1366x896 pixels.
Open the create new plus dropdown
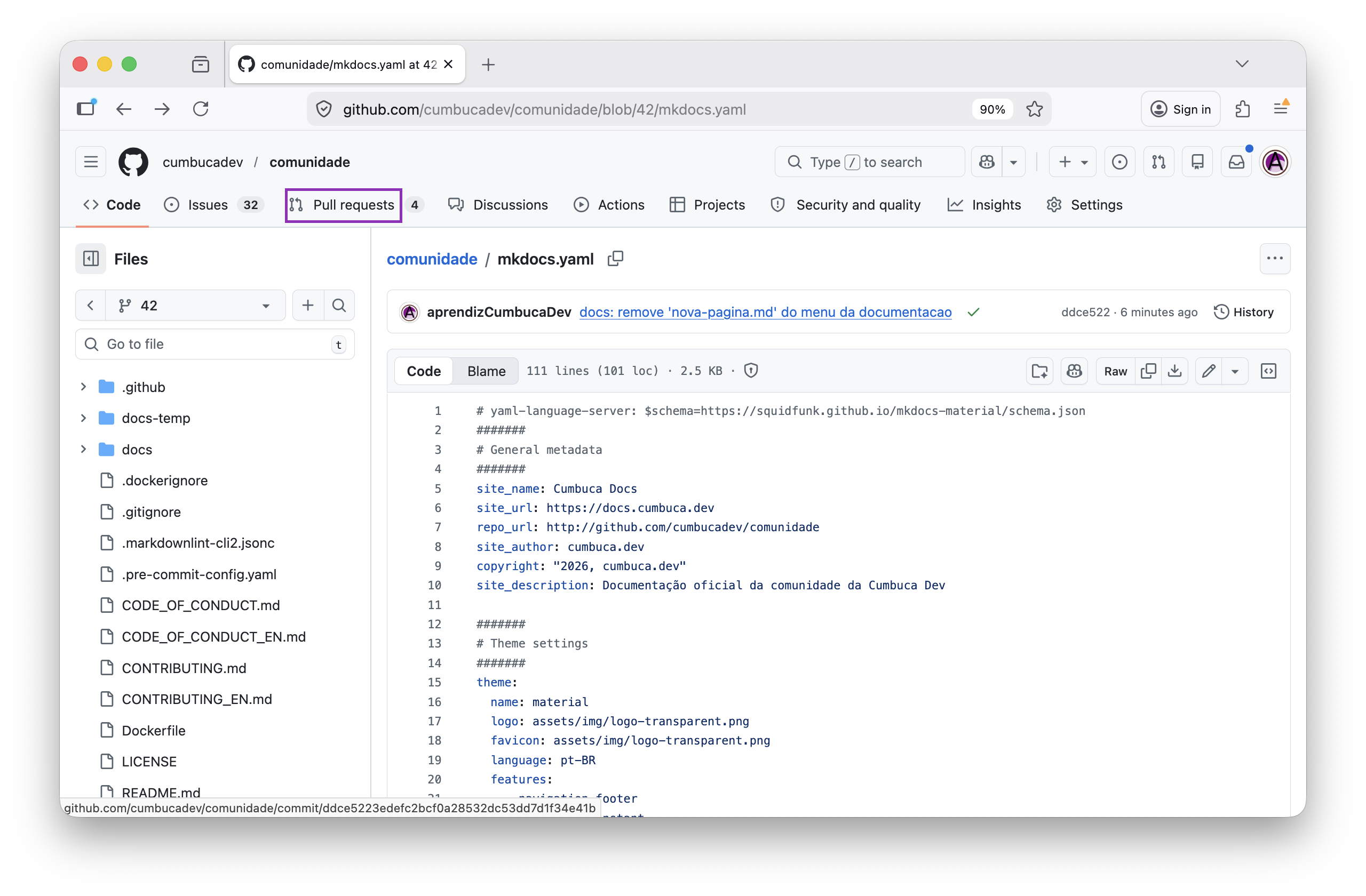click(1072, 162)
